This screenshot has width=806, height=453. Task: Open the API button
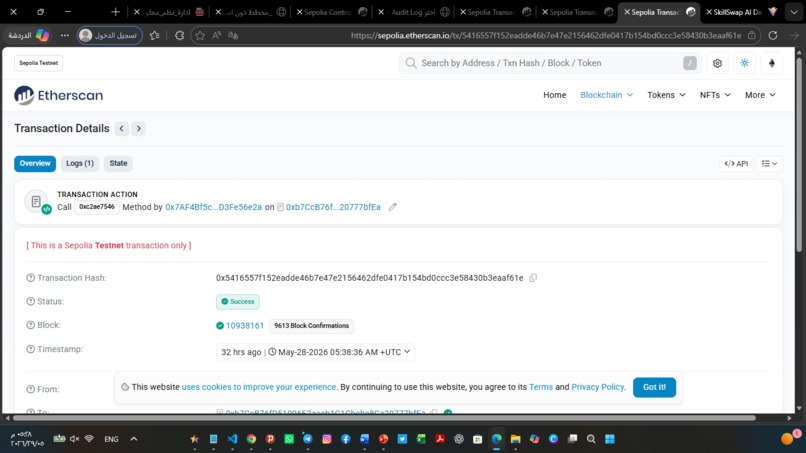coord(736,164)
